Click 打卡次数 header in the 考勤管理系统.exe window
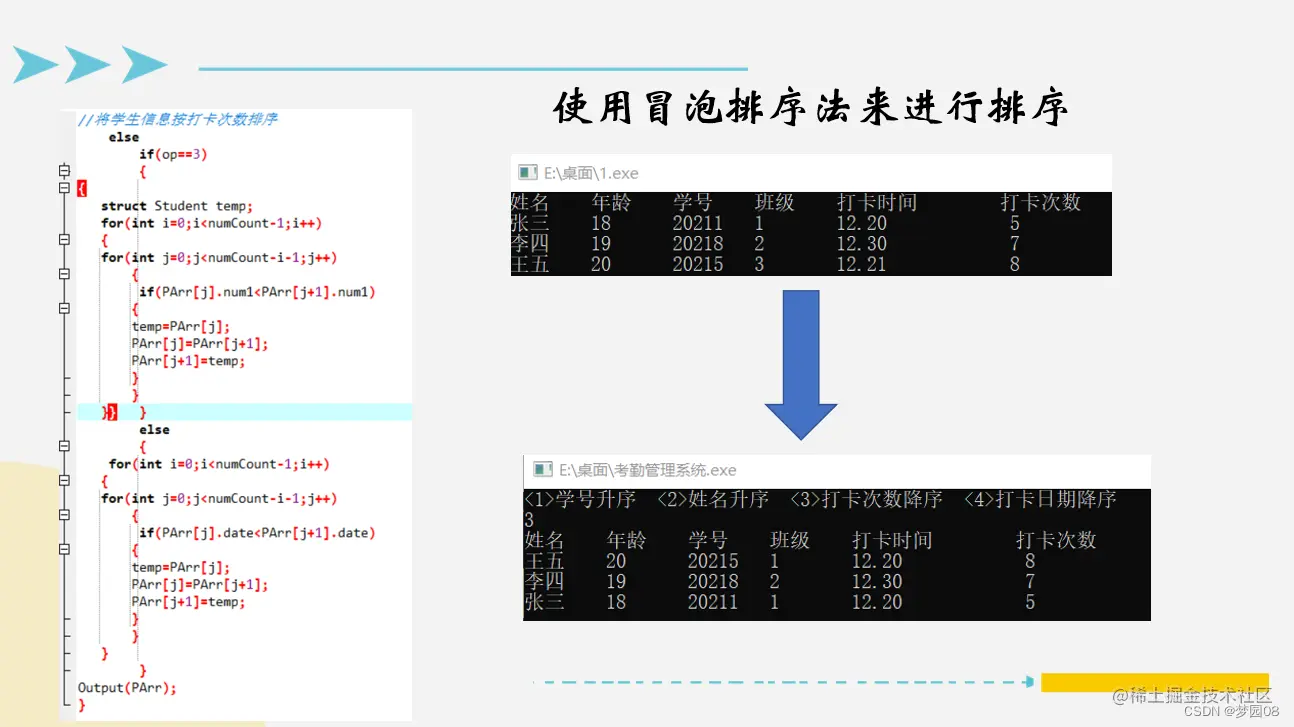 point(1057,540)
